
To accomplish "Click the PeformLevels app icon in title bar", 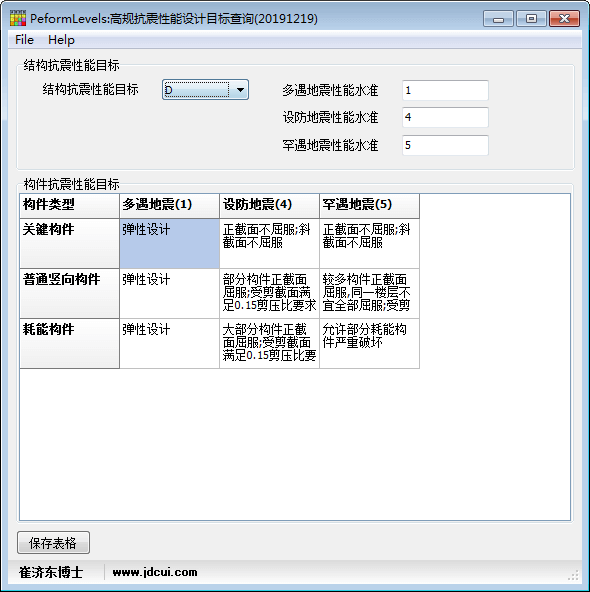I will pos(18,18).
